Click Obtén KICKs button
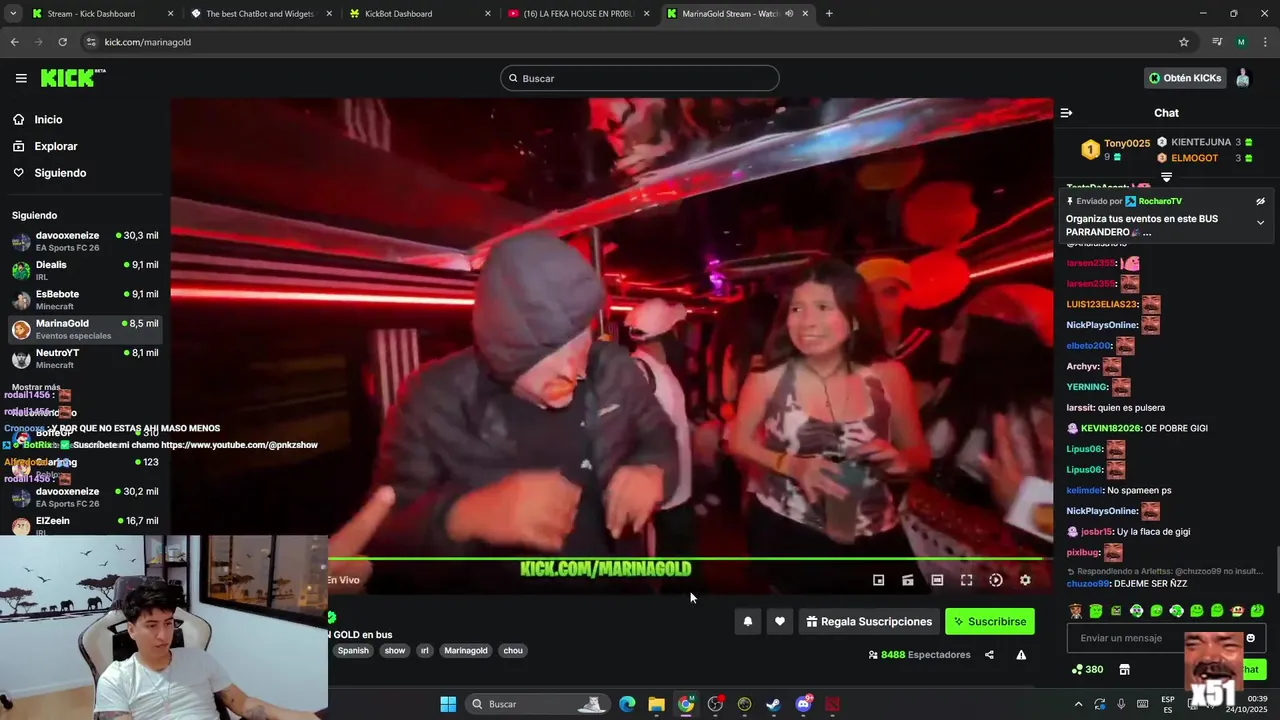 1185,78
